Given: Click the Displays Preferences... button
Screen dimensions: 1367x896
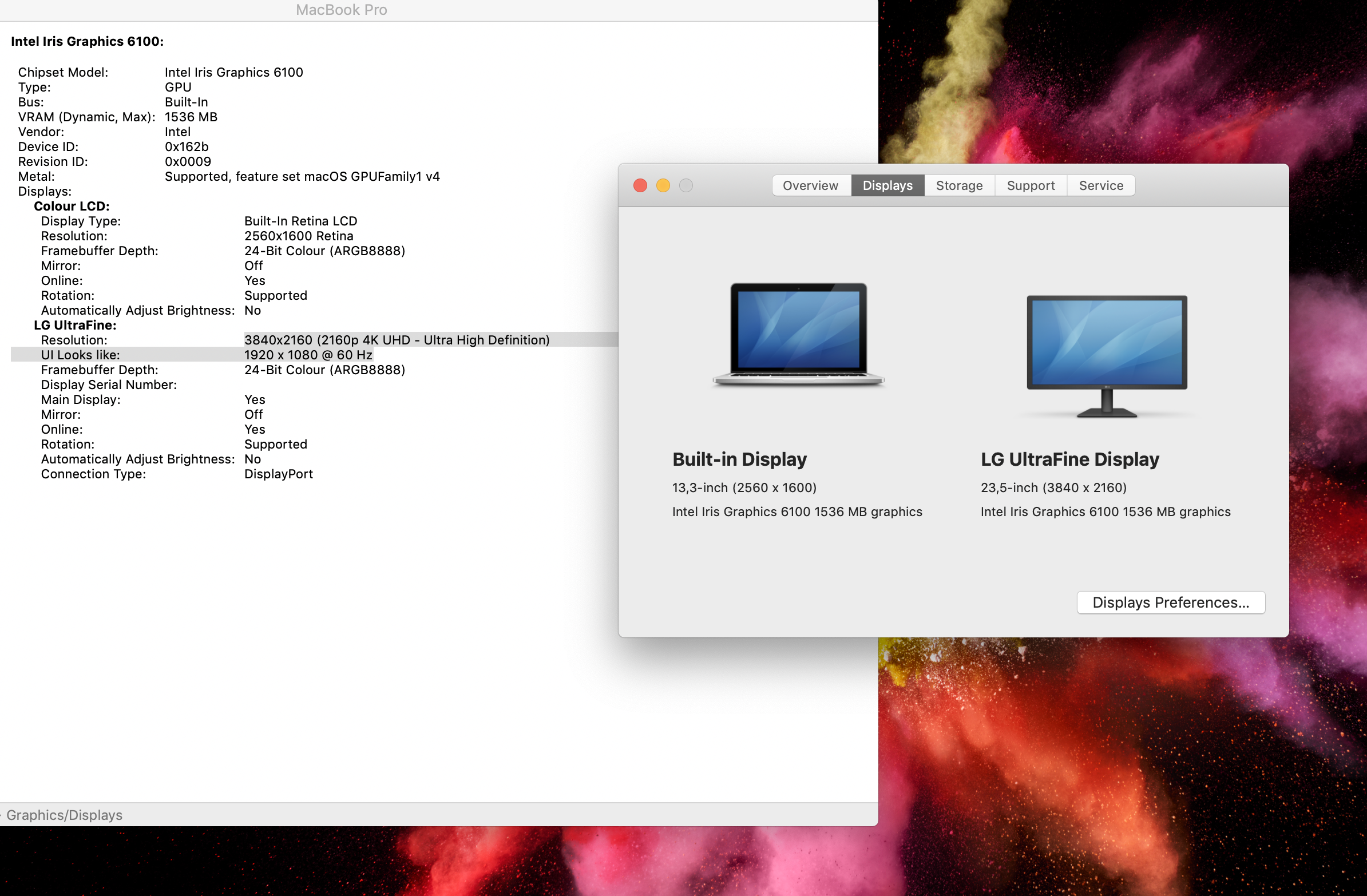Looking at the screenshot, I should (x=1171, y=602).
